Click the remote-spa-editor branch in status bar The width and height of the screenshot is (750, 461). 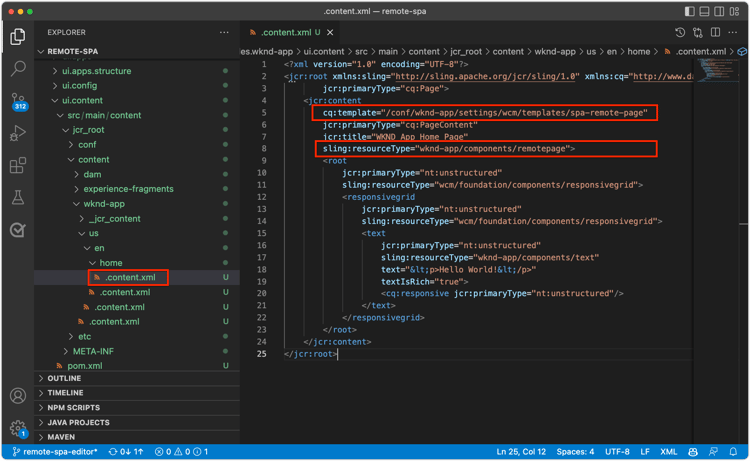(54, 452)
